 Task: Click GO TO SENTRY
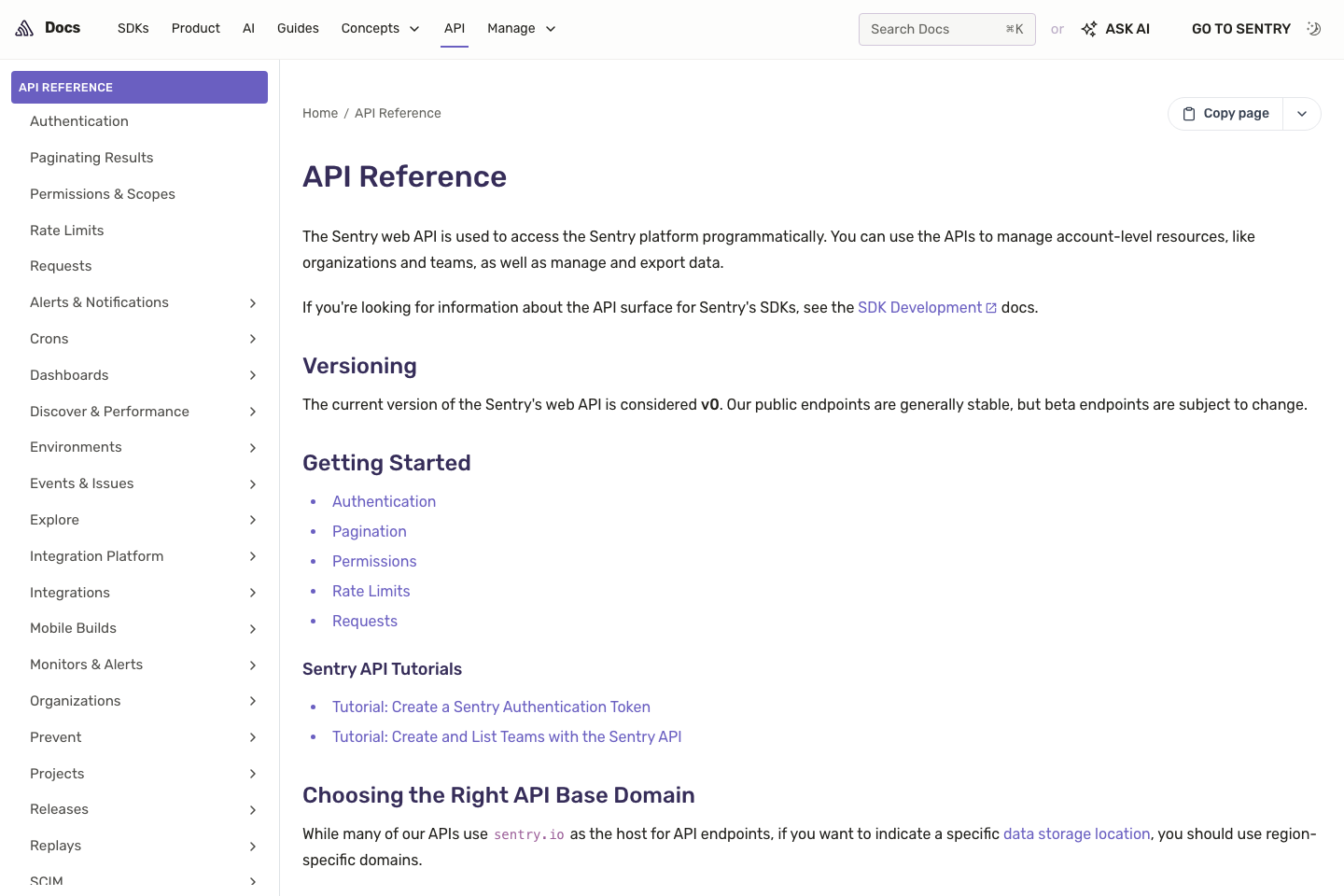[x=1240, y=28]
